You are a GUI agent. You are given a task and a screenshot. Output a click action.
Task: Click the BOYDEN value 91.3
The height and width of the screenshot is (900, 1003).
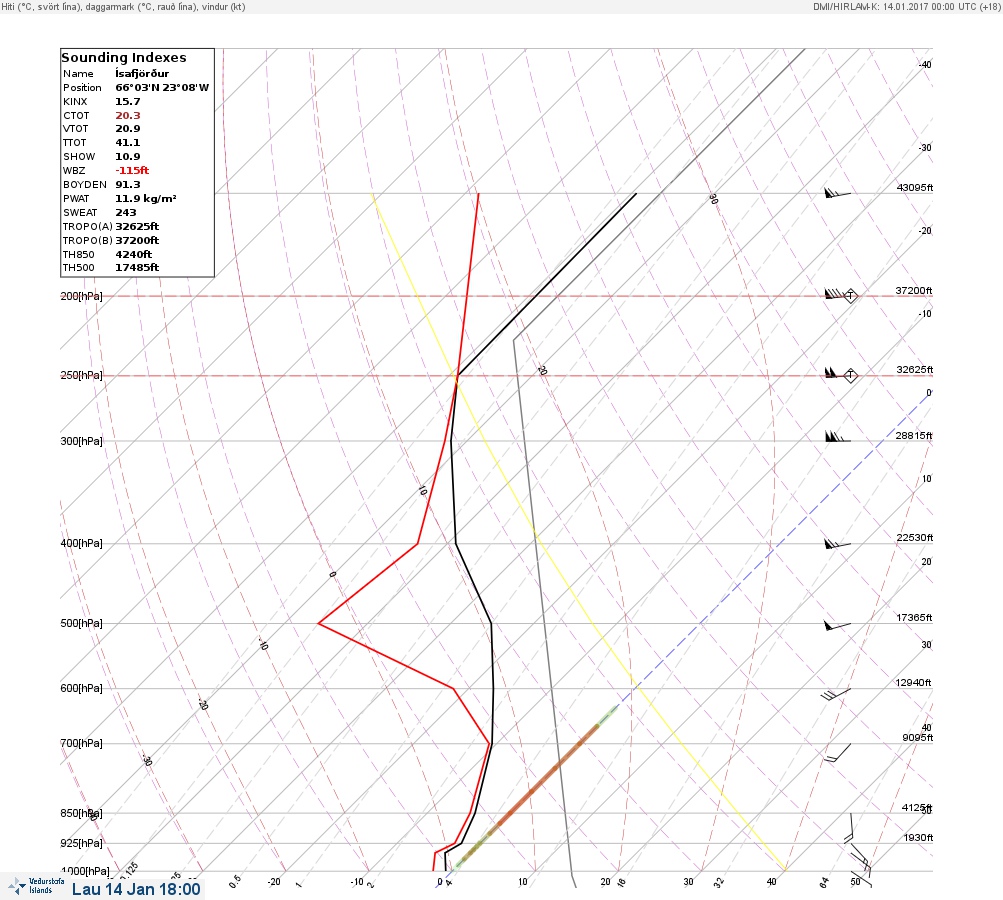127,185
